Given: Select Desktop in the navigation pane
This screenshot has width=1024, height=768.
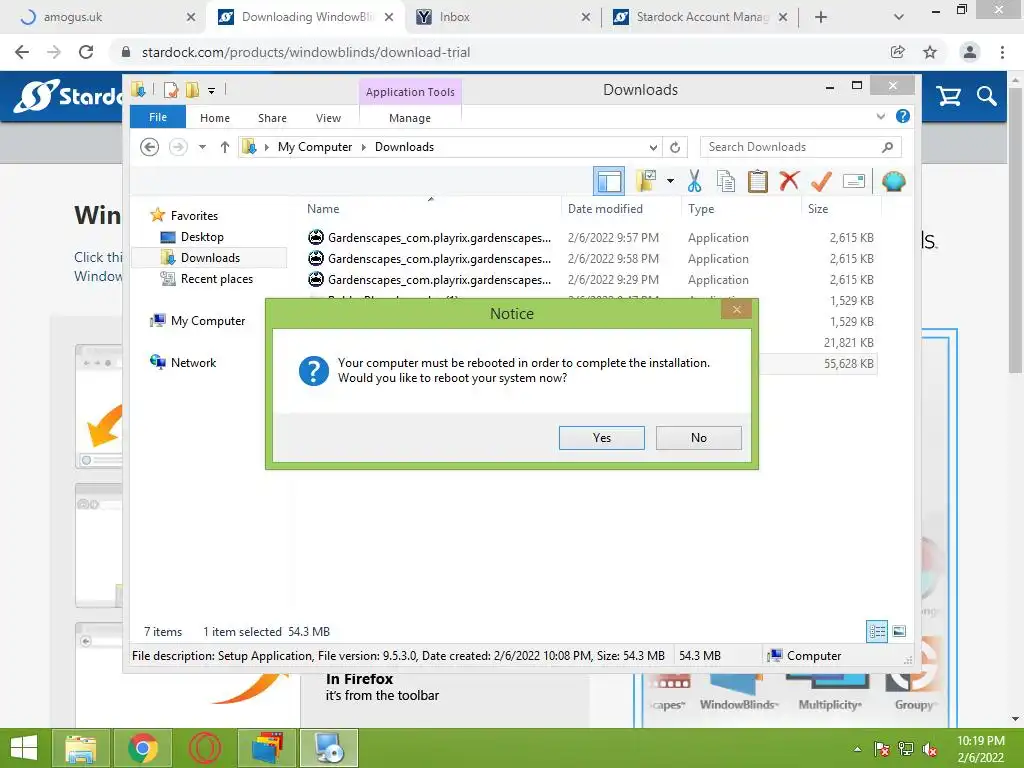Looking at the screenshot, I should (202, 236).
